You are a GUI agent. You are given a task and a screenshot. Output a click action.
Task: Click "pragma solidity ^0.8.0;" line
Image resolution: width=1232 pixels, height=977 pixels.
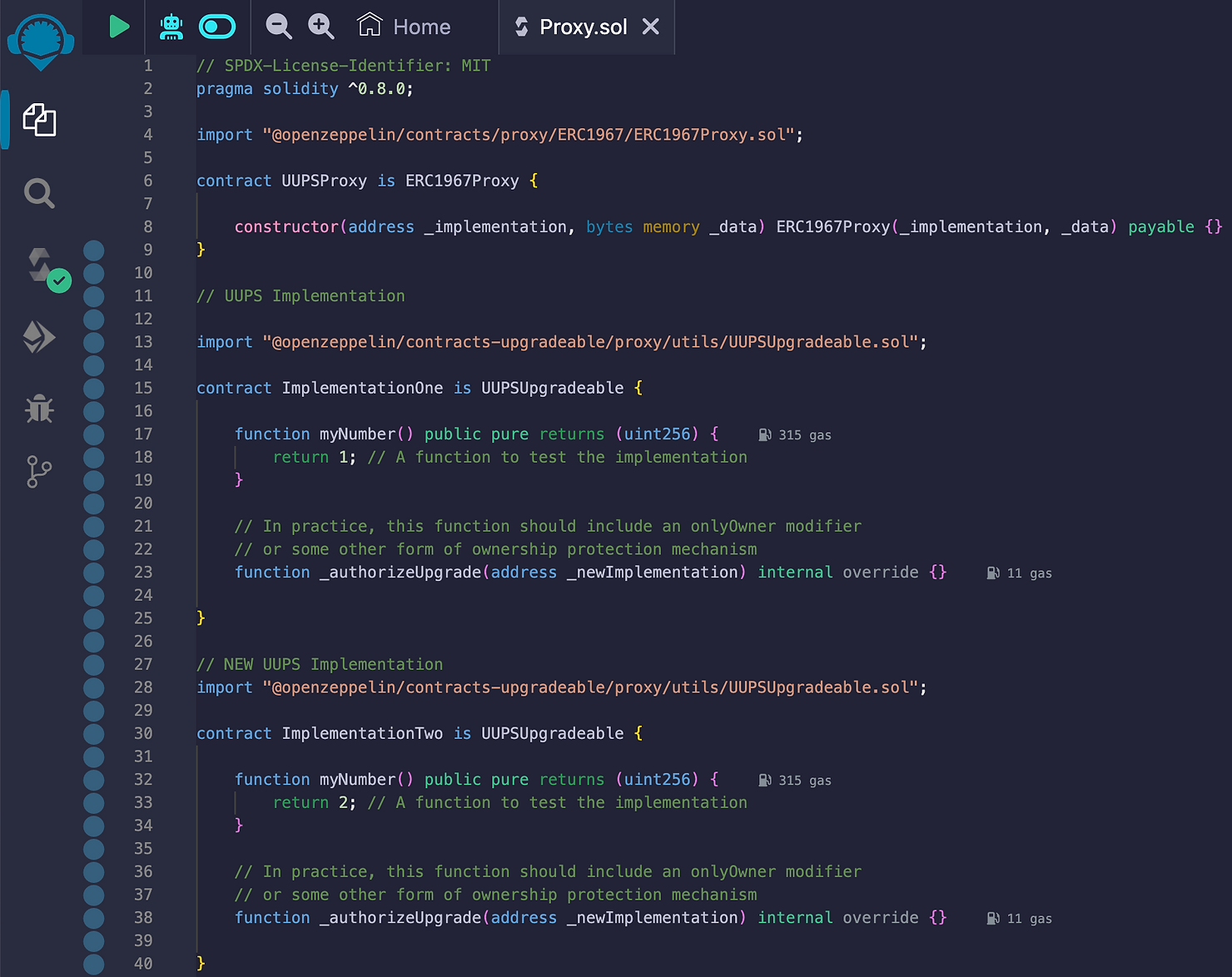tap(305, 88)
